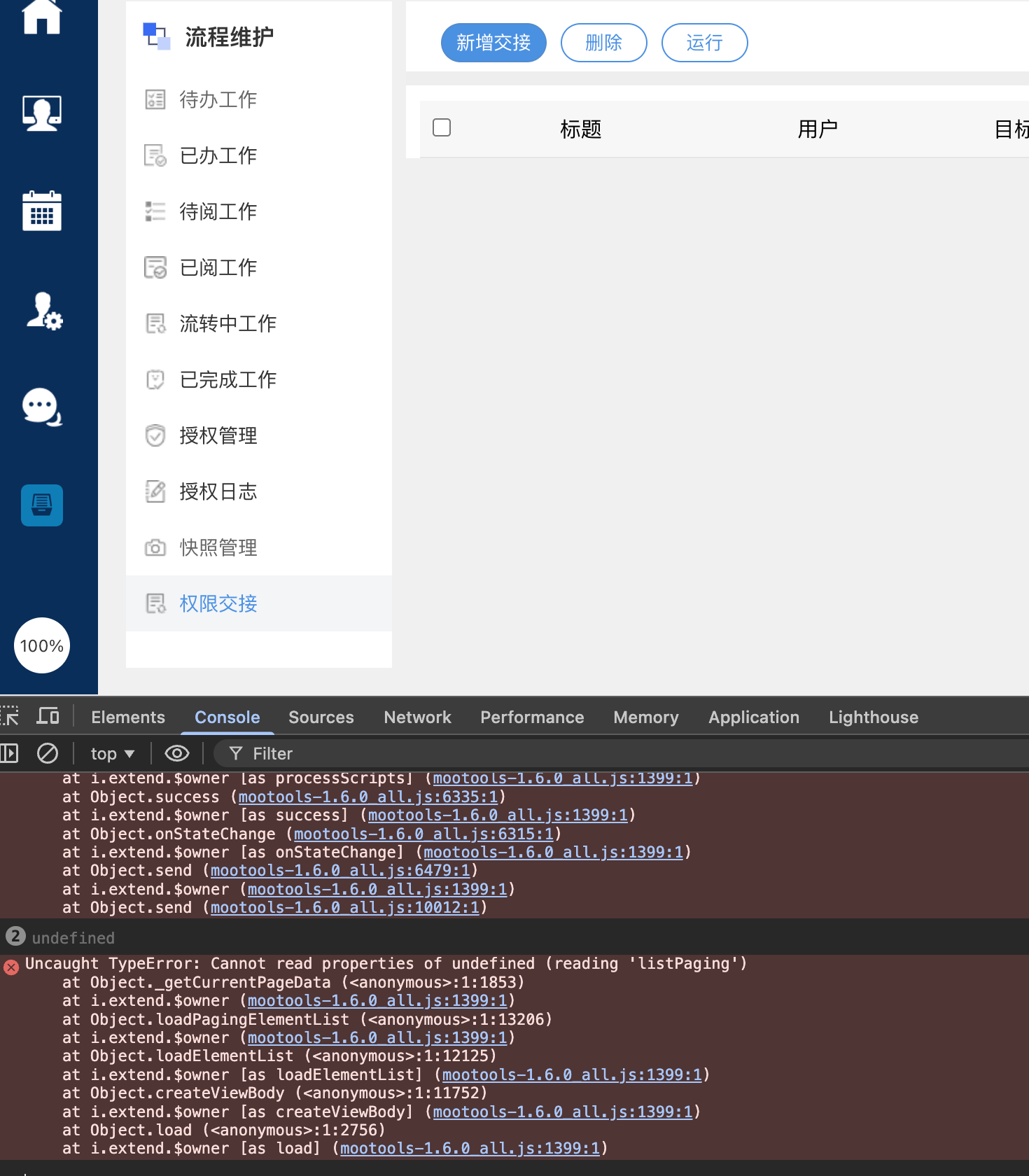Switch to the Performance tab
The image size is (1029, 1176).
532,717
